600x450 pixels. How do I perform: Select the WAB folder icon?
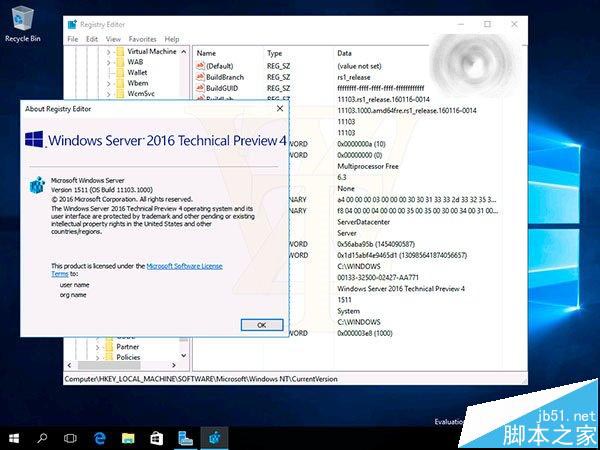pyautogui.click(x=120, y=62)
